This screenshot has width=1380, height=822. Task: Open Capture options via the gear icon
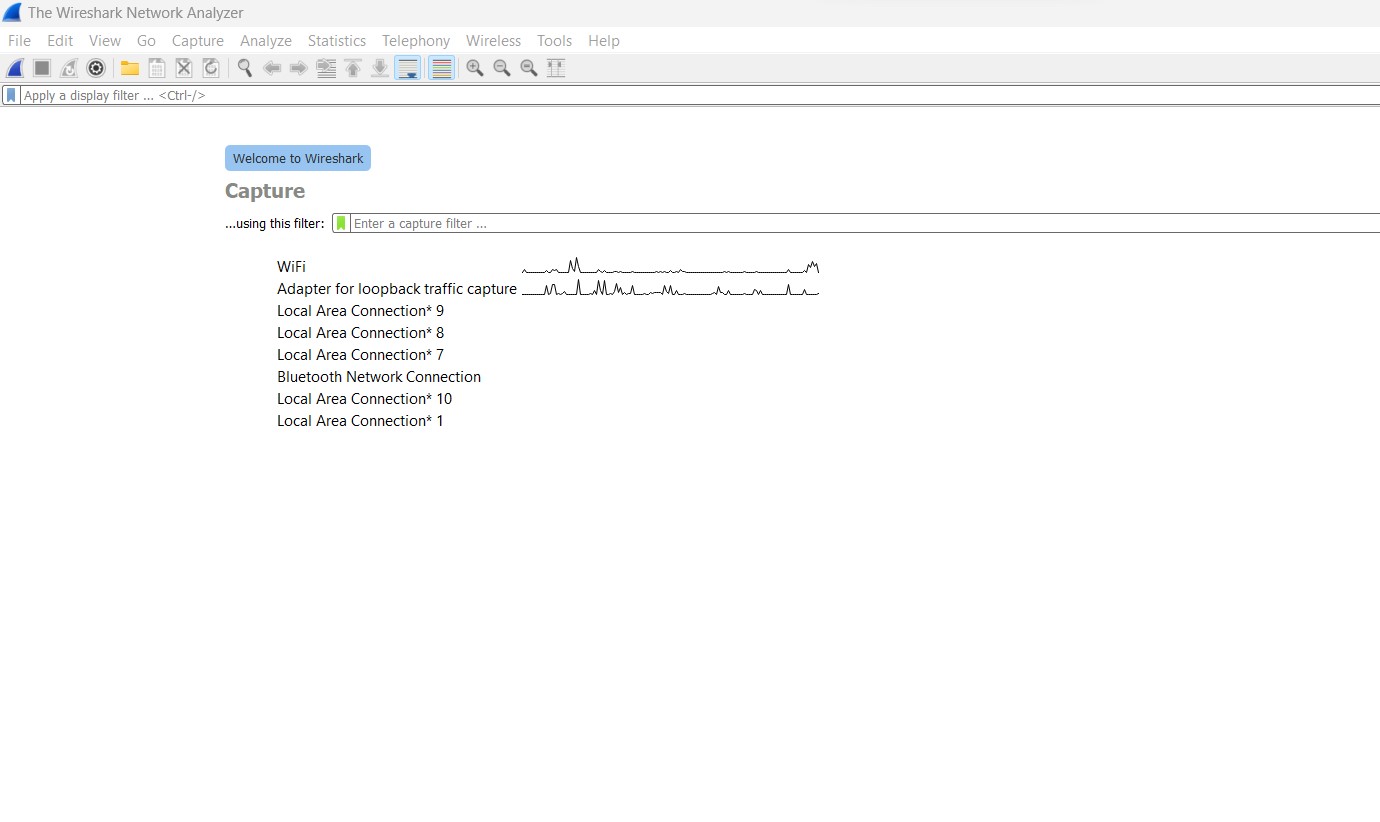tap(95, 68)
